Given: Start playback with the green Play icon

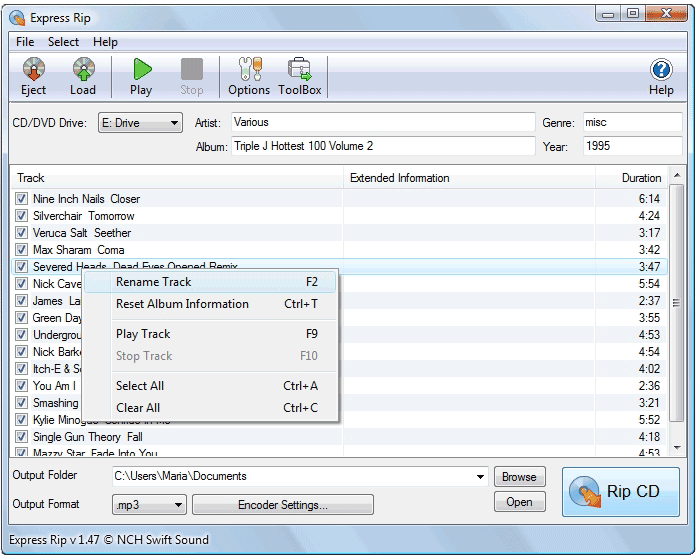Looking at the screenshot, I should 142,69.
